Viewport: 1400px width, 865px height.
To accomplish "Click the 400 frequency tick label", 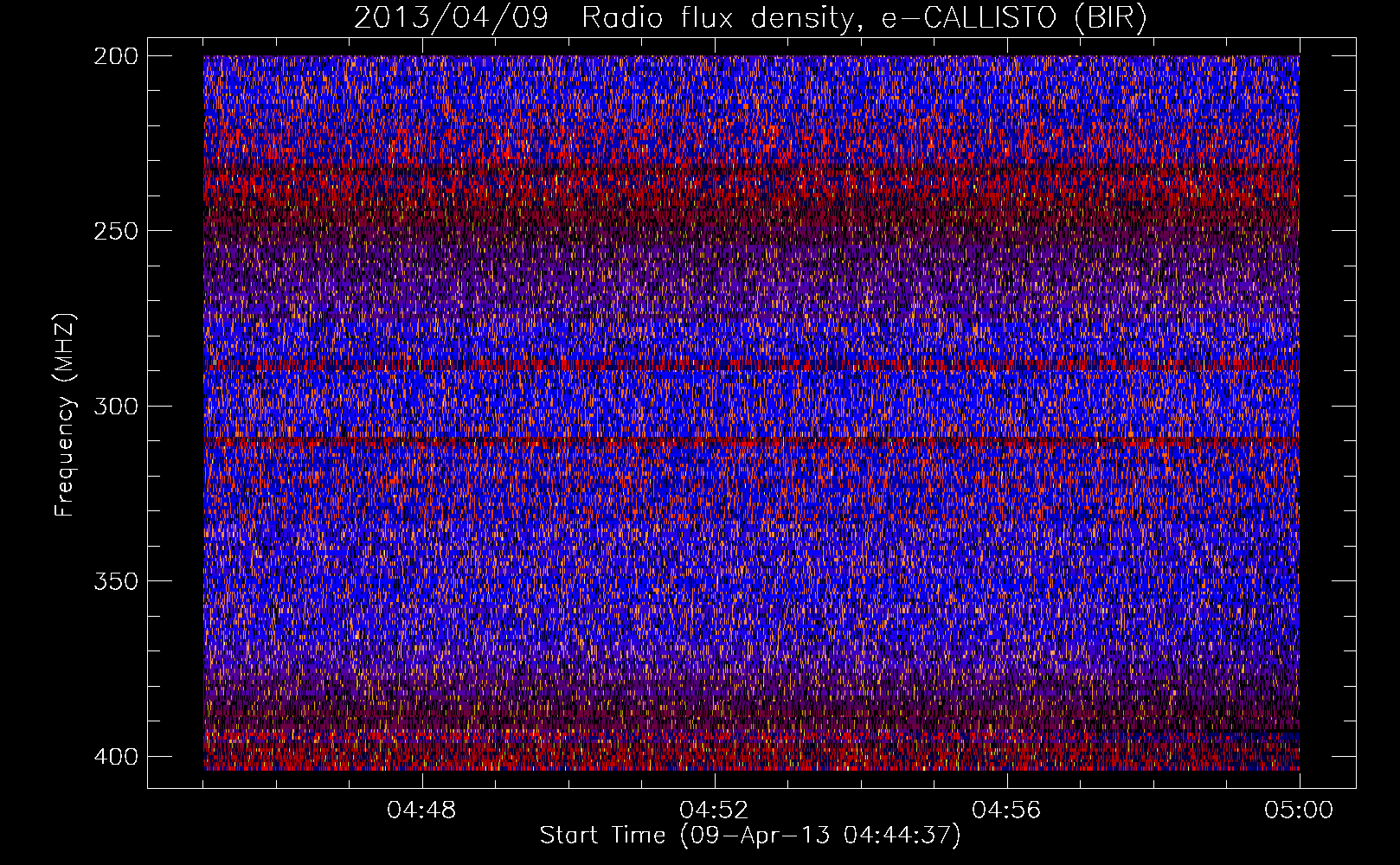I will (x=115, y=757).
